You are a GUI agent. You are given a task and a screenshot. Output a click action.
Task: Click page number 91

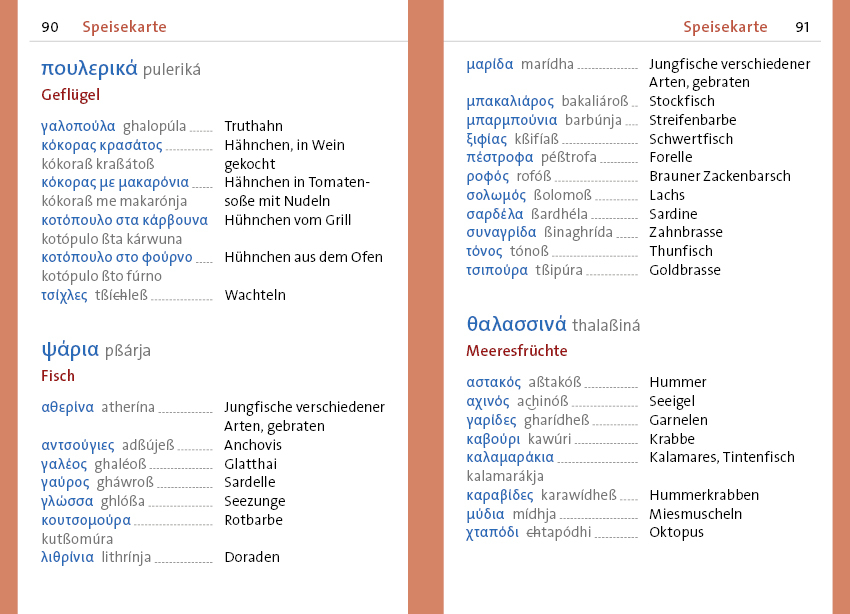[803, 27]
